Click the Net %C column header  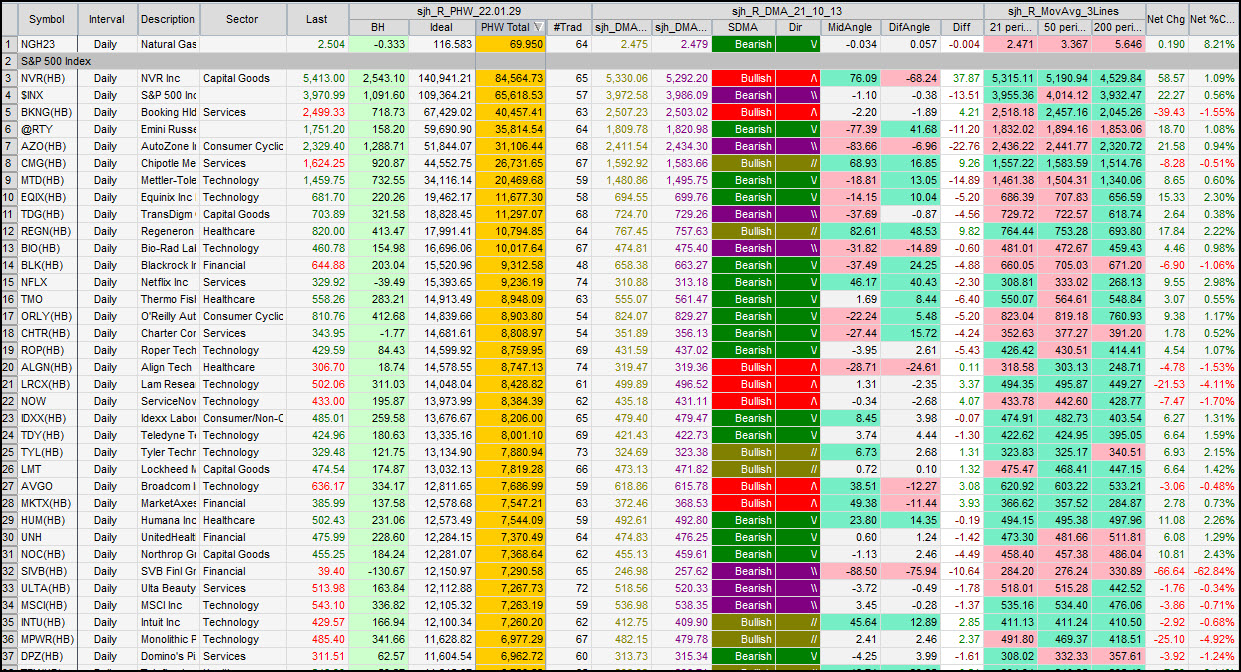(x=1213, y=19)
